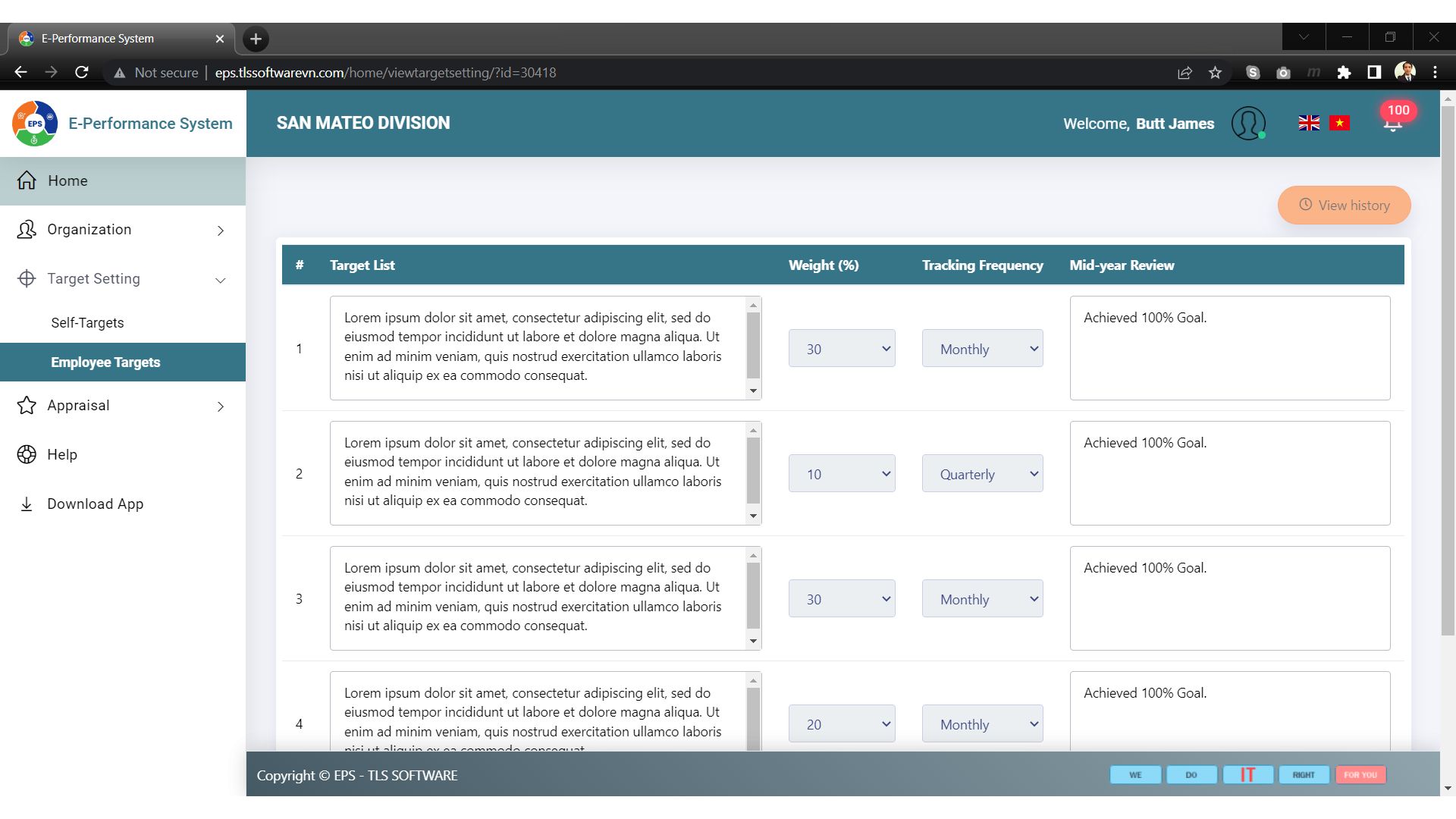This screenshot has height=819, width=1456.
Task: Click the View history button
Action: pyautogui.click(x=1344, y=206)
